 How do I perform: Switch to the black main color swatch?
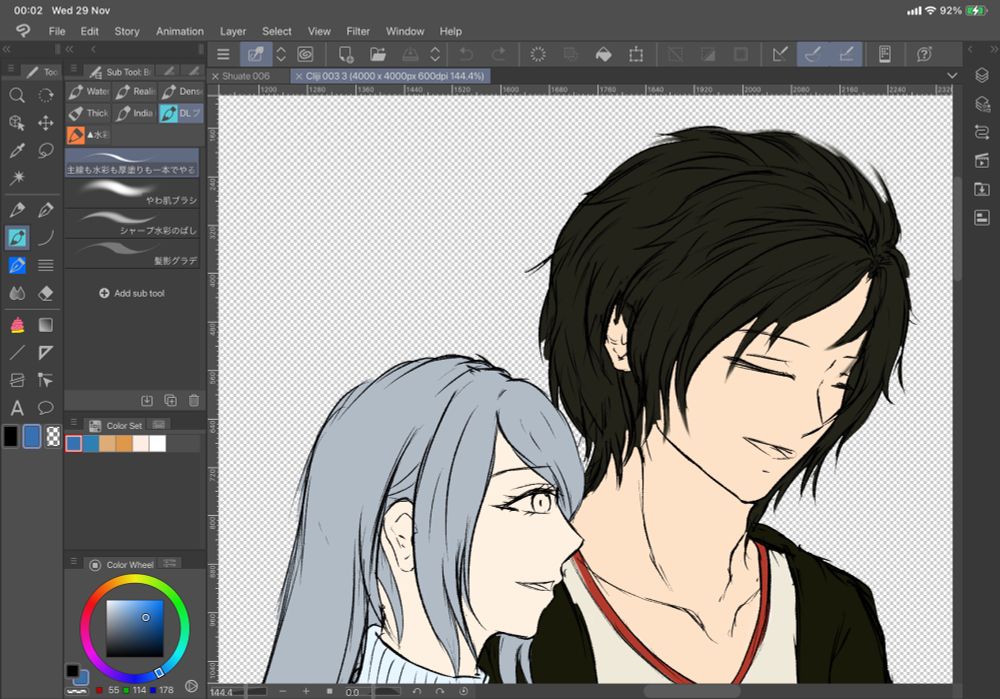coord(10,436)
